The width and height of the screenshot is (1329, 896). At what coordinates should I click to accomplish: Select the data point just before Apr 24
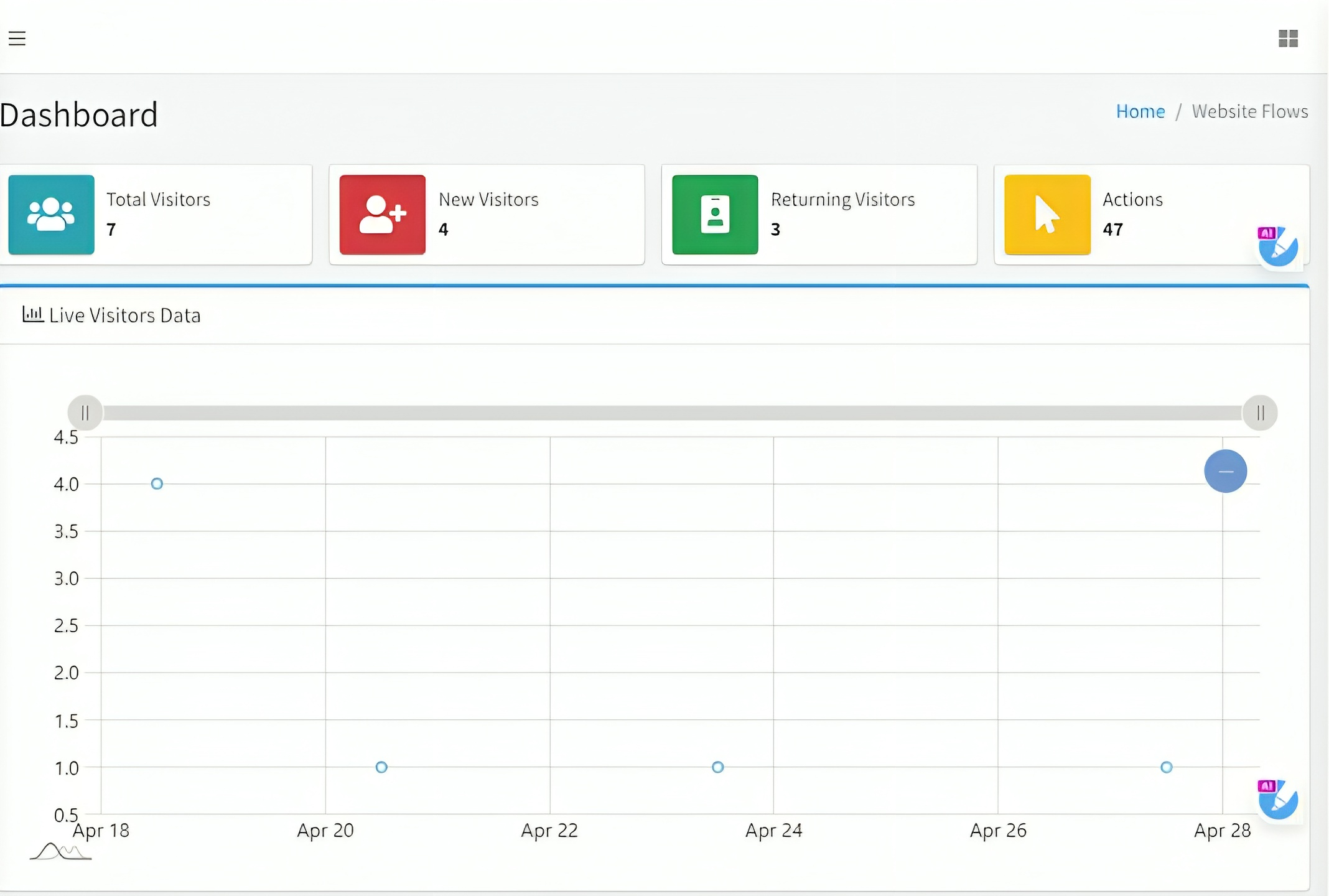coord(717,767)
